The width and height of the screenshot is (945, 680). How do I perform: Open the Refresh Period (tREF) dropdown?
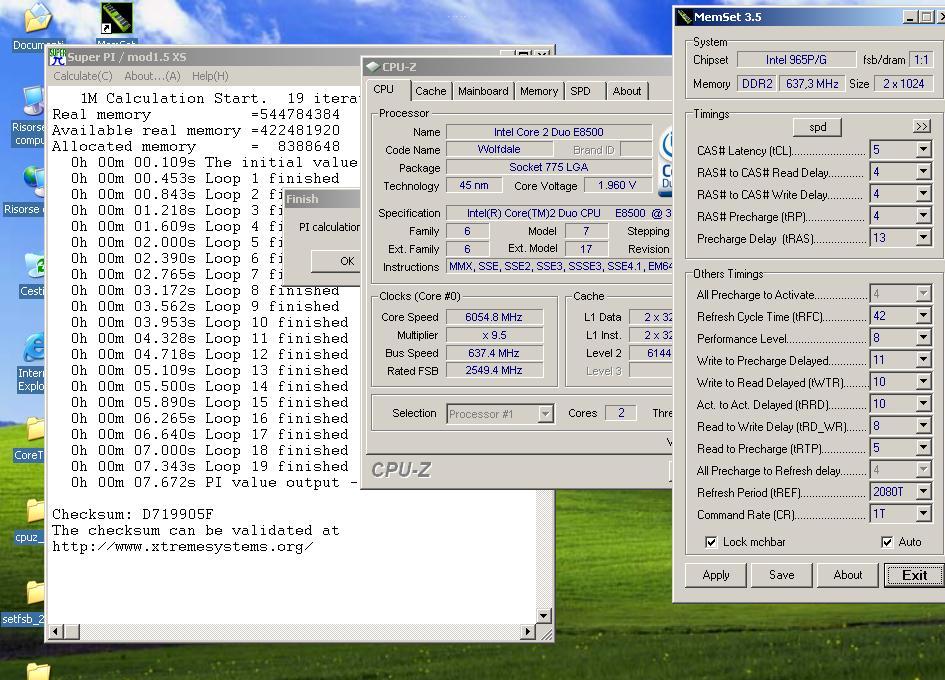923,492
